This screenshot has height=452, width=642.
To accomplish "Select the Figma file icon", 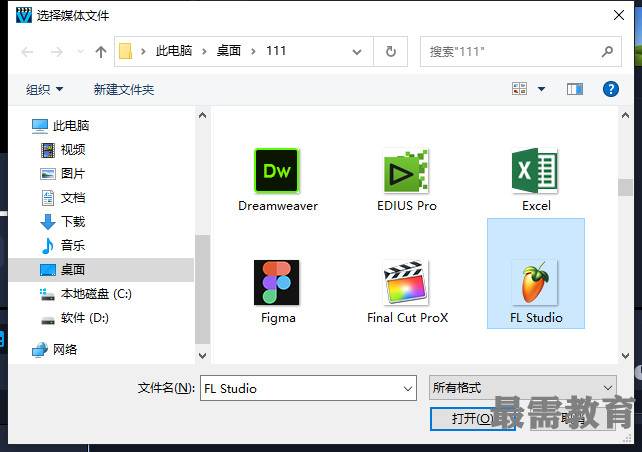I will 277,282.
